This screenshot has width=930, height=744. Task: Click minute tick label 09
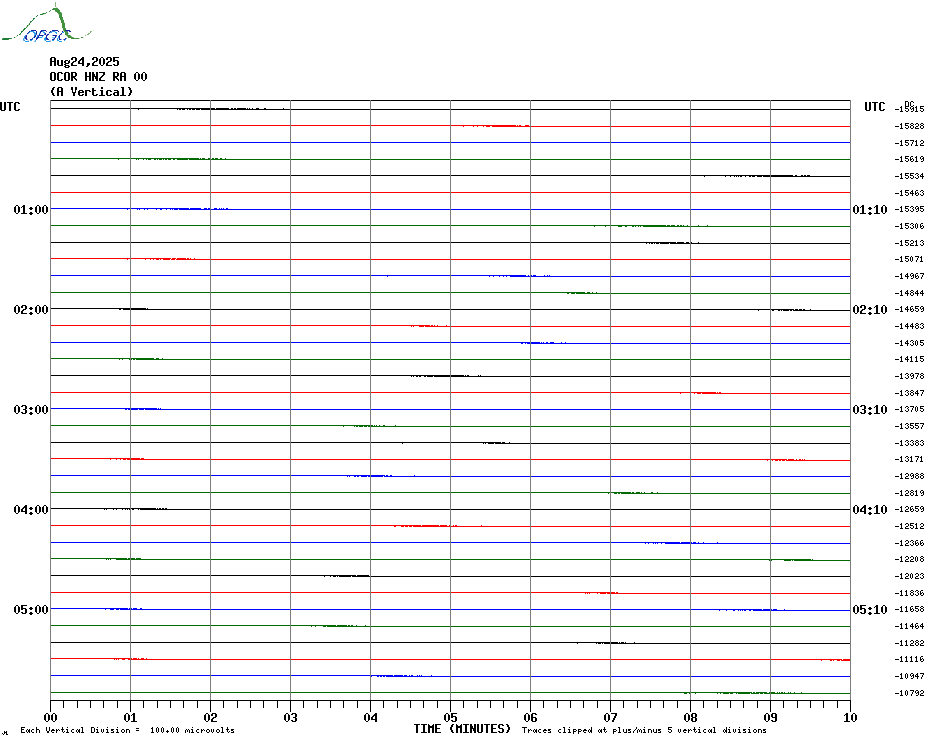click(770, 717)
